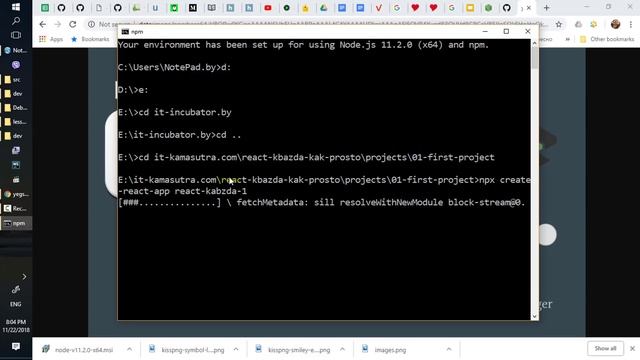Expand options for images.png download

tap(449, 349)
